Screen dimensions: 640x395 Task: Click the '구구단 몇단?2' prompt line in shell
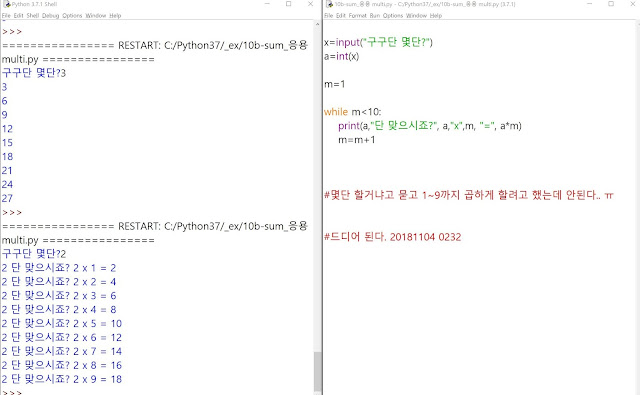pyautogui.click(x=33, y=254)
